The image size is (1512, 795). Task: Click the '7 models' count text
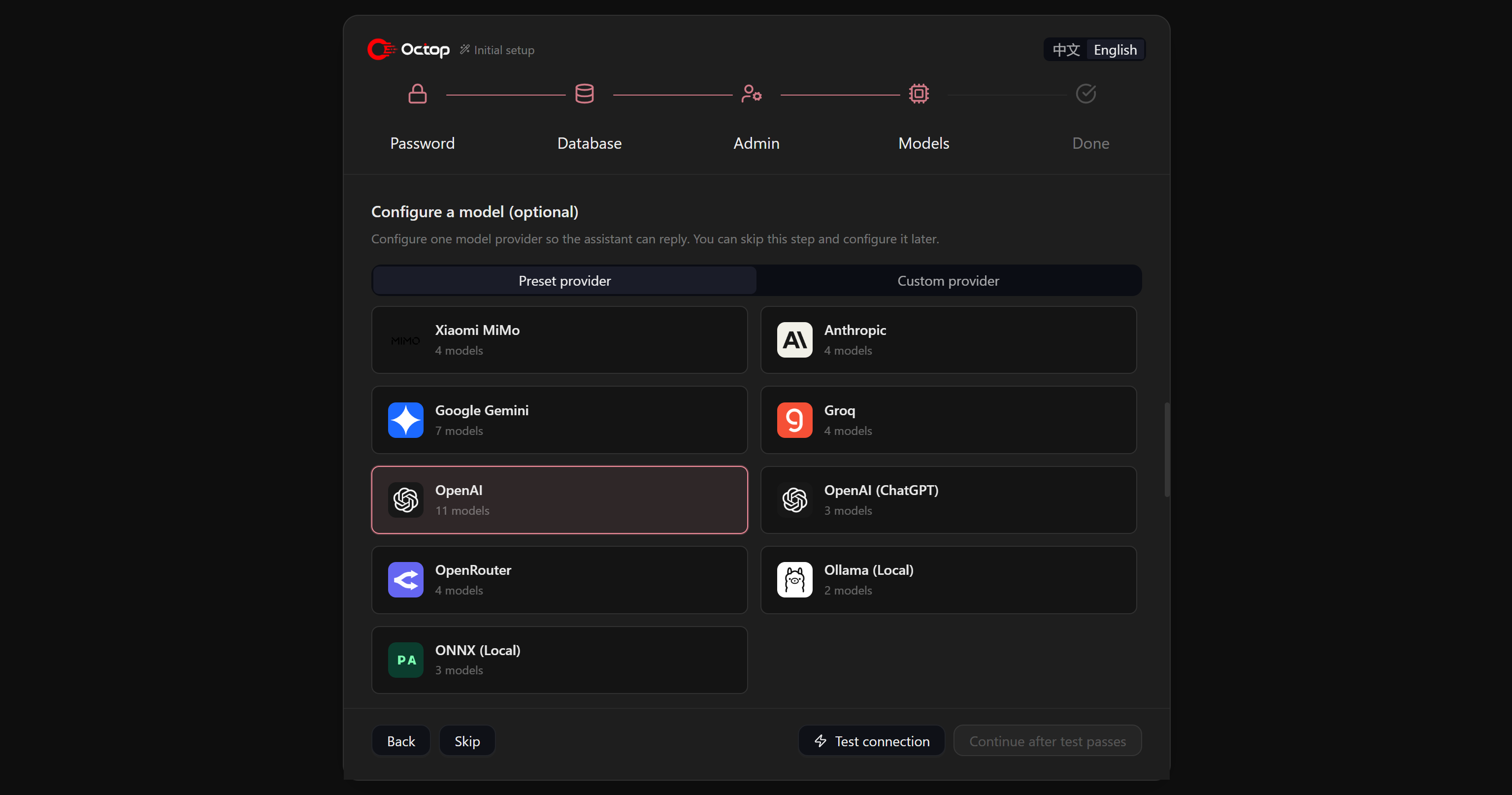pos(459,431)
